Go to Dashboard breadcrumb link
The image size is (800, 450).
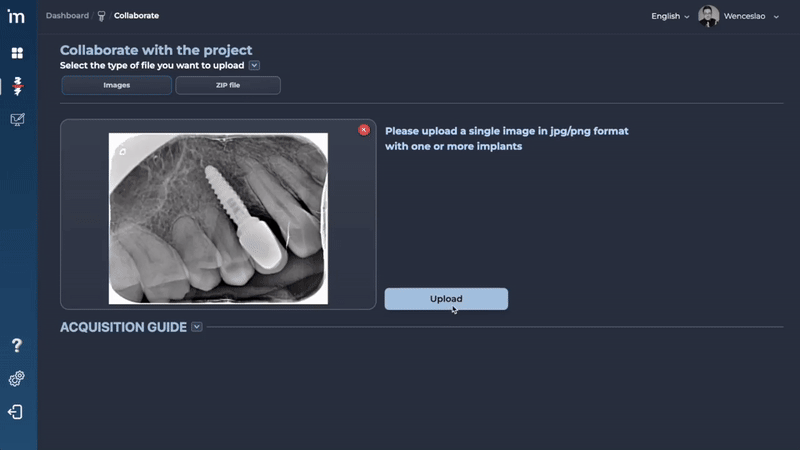(x=67, y=16)
